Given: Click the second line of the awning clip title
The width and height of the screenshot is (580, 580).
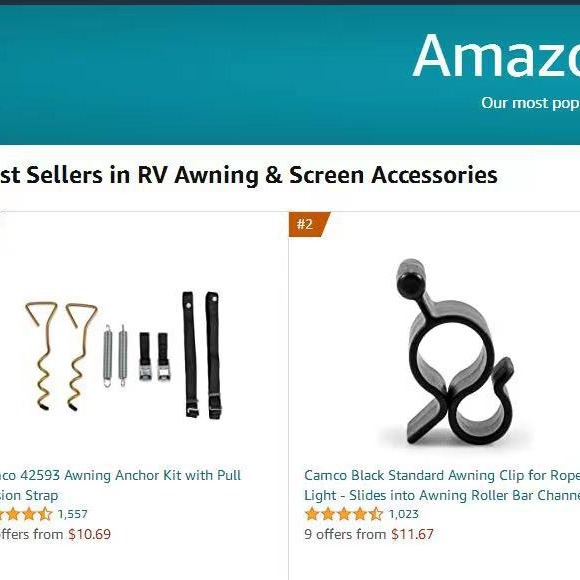Looking at the screenshot, I should click(x=442, y=495).
